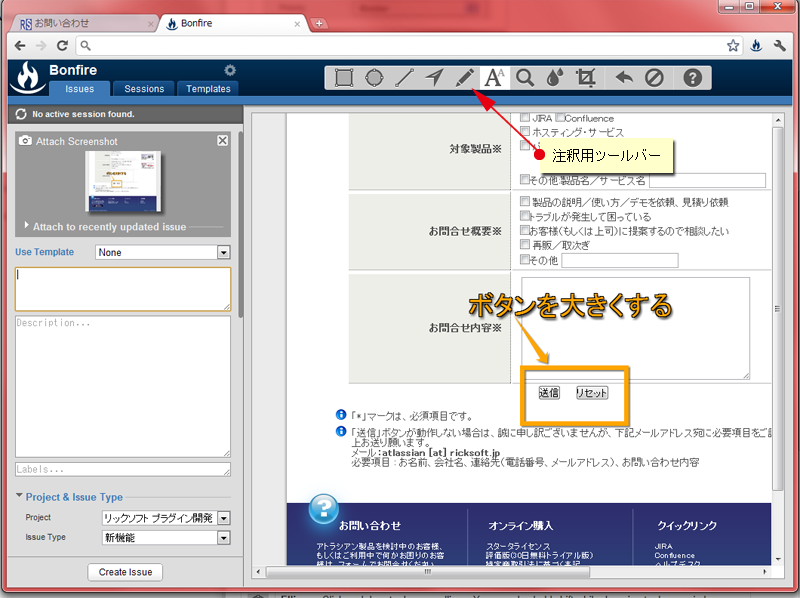Open a new browser tab

coord(319,23)
